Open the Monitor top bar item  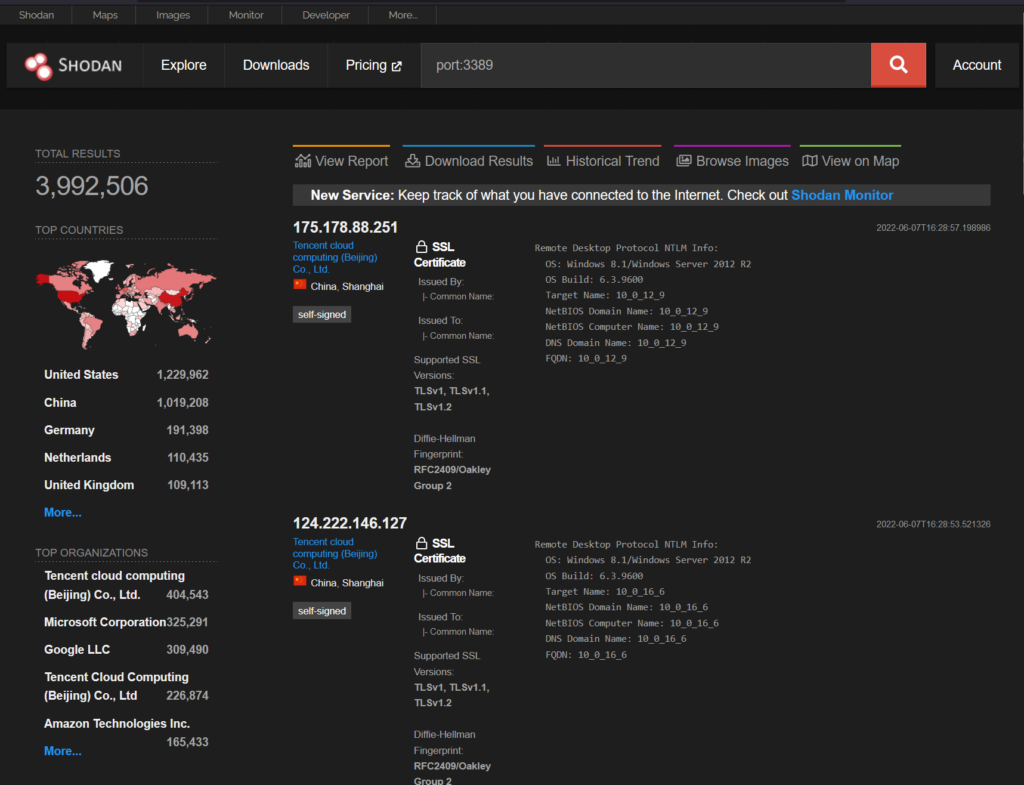pyautogui.click(x=246, y=14)
